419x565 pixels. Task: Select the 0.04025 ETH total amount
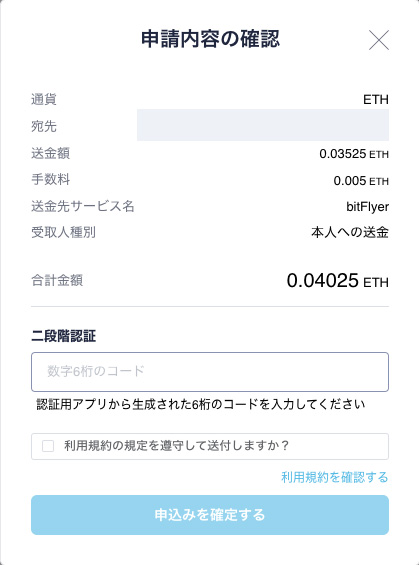pyautogui.click(x=338, y=281)
